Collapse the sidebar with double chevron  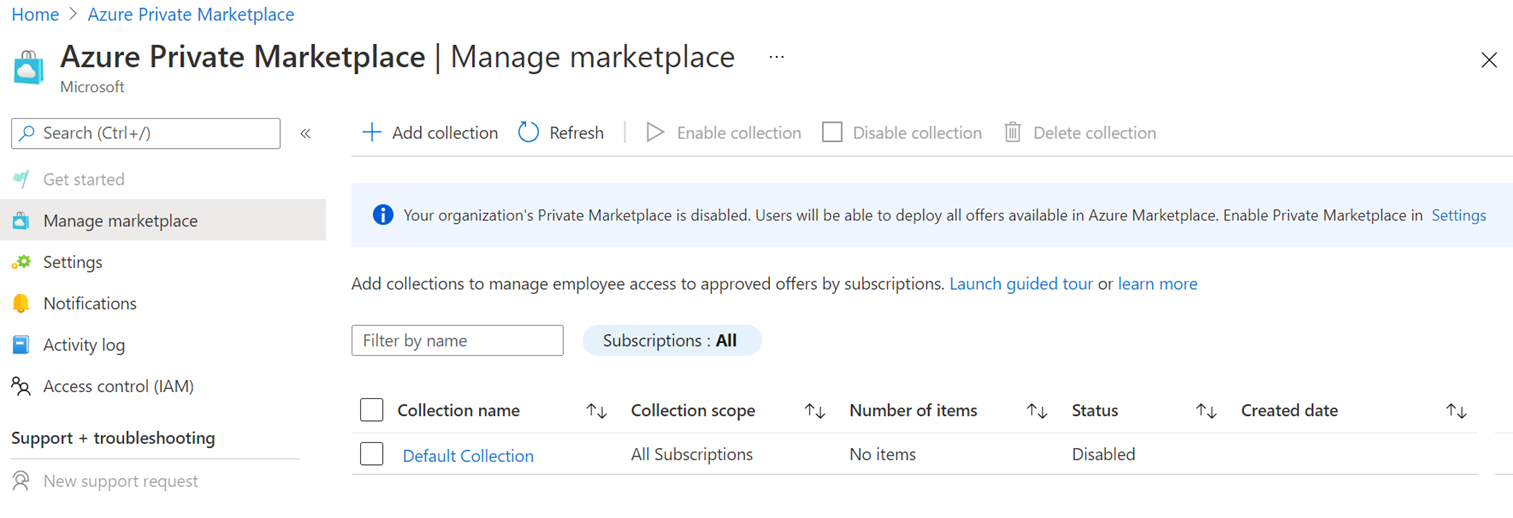[306, 133]
